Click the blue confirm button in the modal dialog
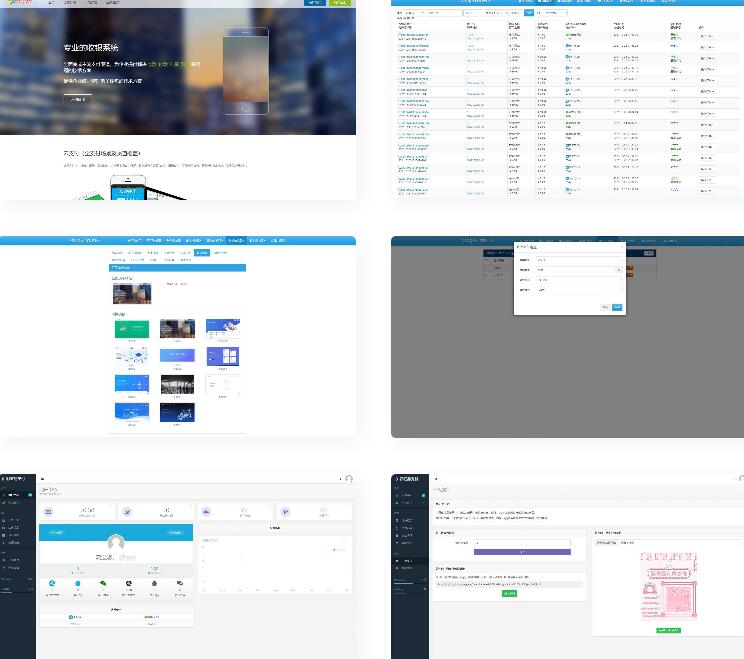 point(617,307)
